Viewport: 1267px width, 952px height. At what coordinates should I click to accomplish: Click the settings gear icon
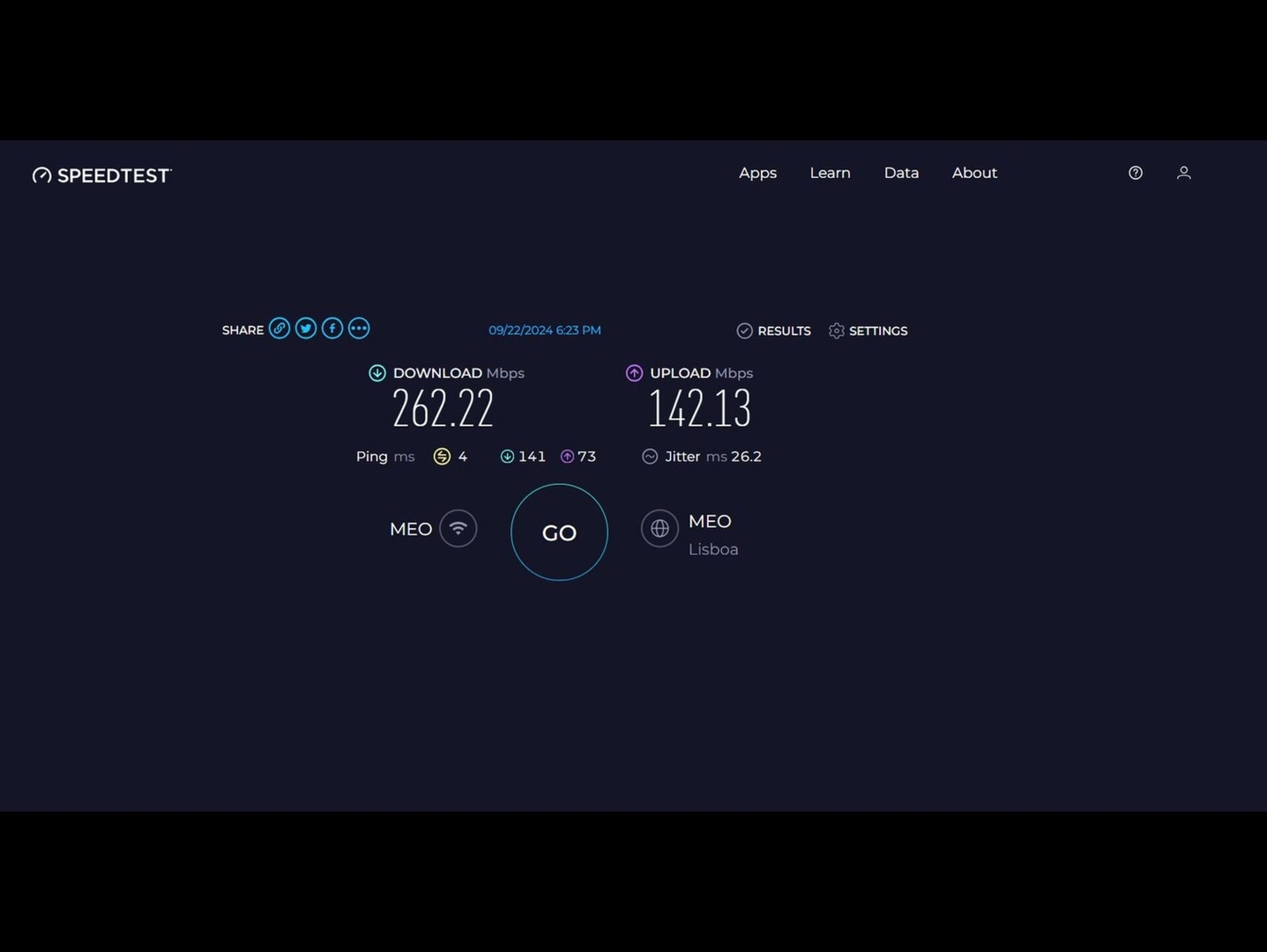tap(837, 331)
